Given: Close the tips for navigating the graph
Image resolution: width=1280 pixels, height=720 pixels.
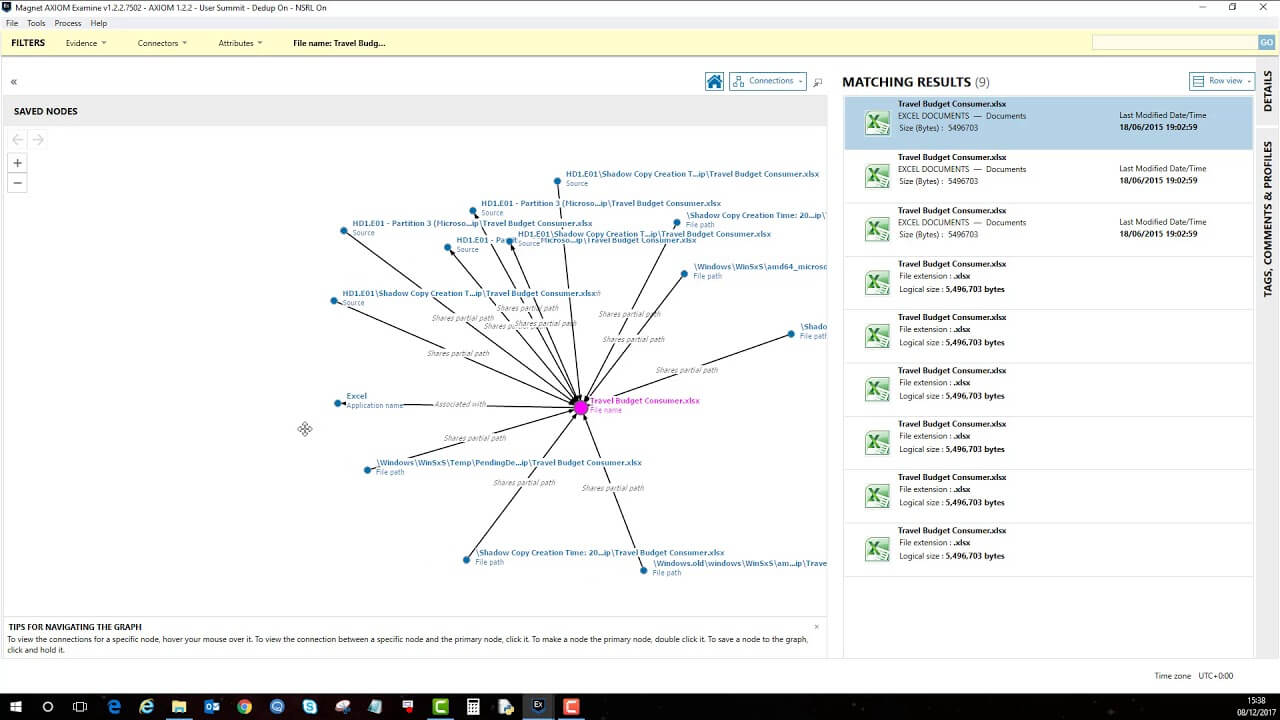Looking at the screenshot, I should coord(816,627).
